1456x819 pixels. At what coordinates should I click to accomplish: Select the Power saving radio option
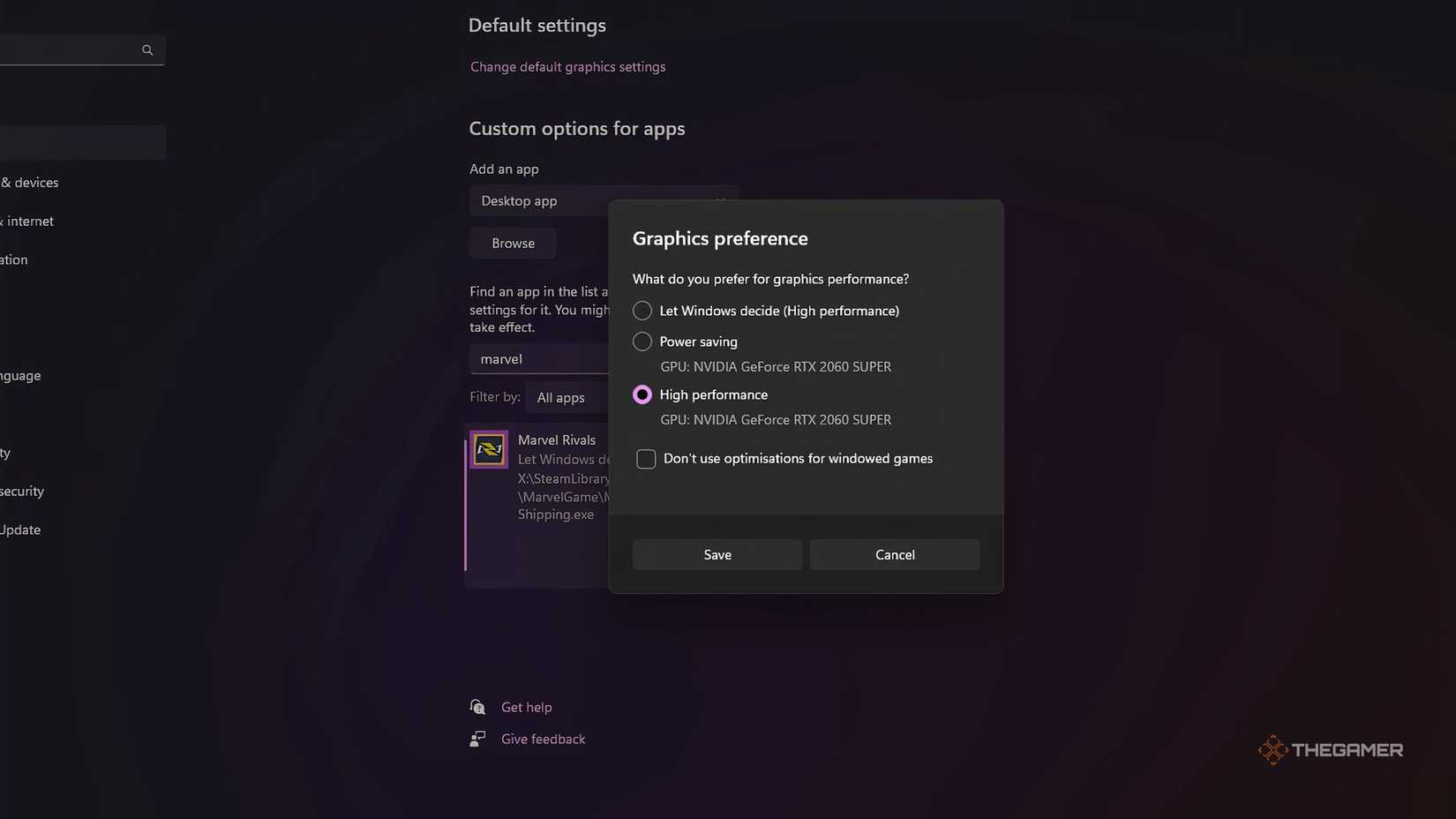[642, 342]
